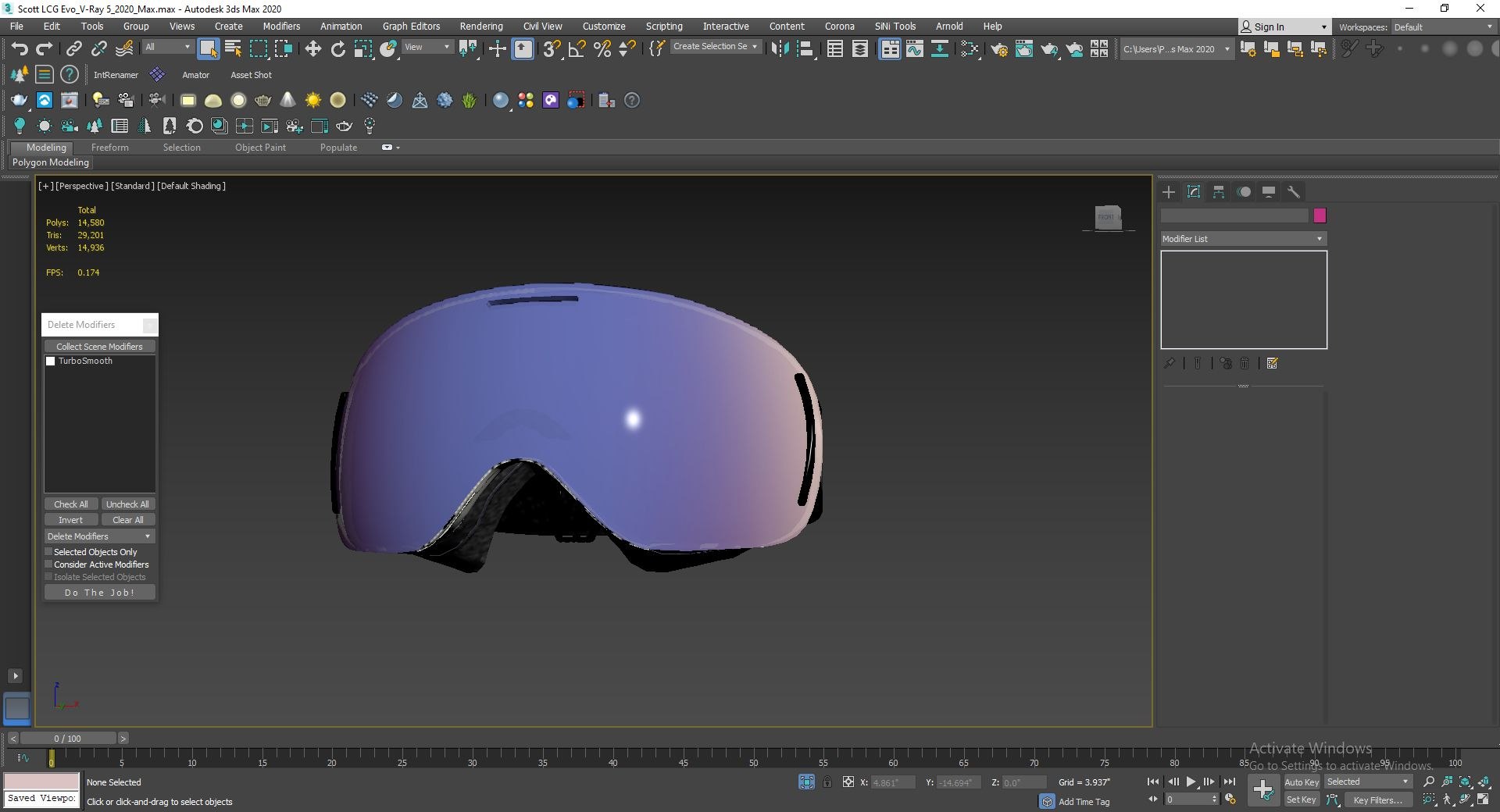The width and height of the screenshot is (1500, 812).
Task: Open selection filter All dropdown
Action: click(x=168, y=47)
